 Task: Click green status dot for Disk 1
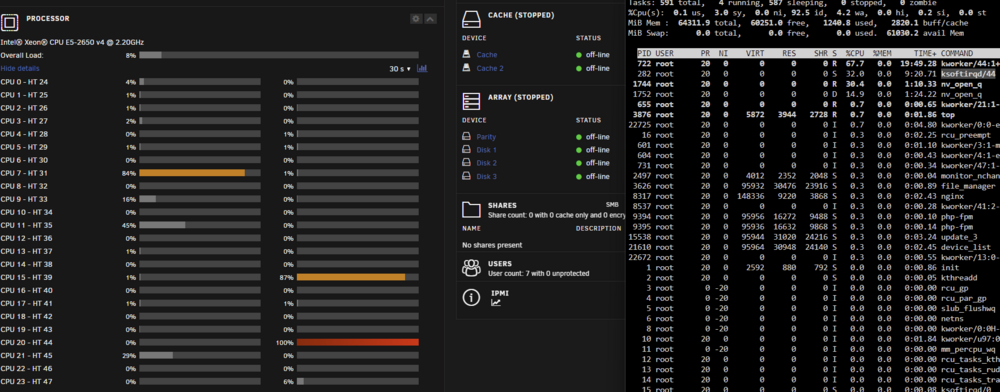click(579, 150)
